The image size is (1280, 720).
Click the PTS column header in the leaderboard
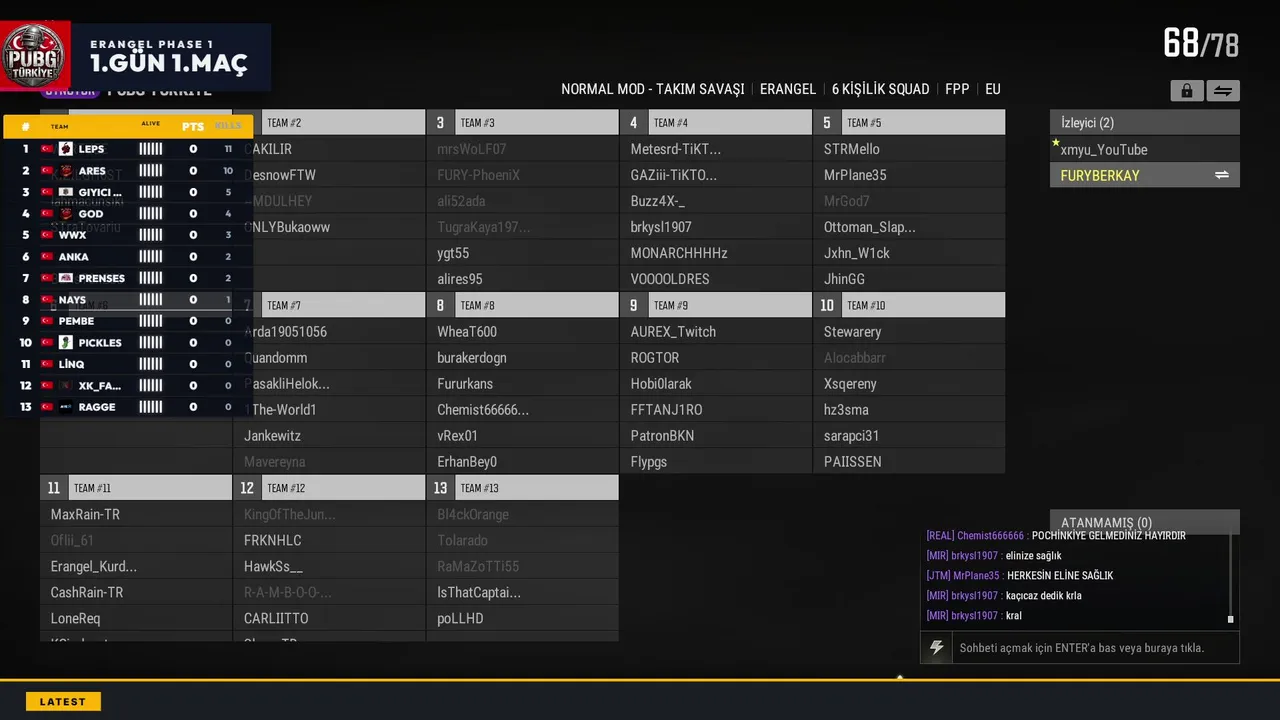[193, 127]
